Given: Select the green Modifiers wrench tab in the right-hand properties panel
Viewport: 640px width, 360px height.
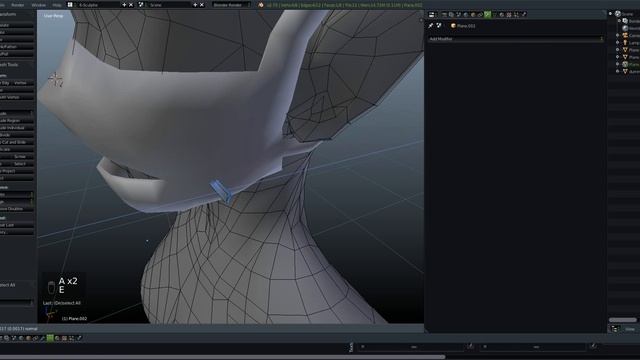Looking at the screenshot, I should tap(487, 15).
